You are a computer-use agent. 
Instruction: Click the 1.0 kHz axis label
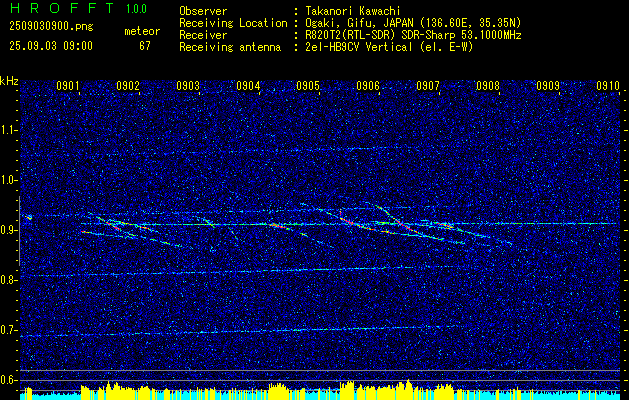pyautogui.click(x=8, y=180)
